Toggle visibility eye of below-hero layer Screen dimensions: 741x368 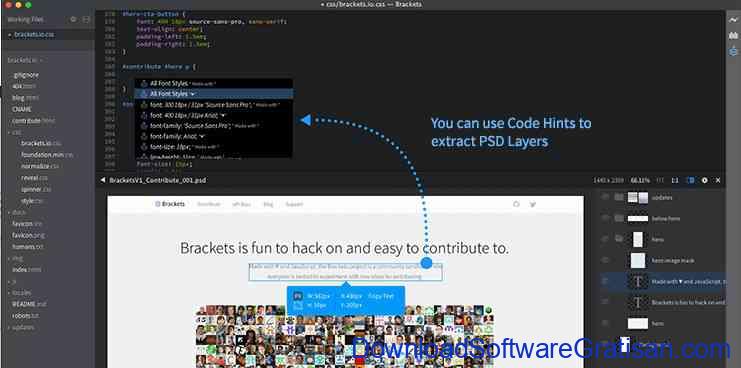[604, 218]
